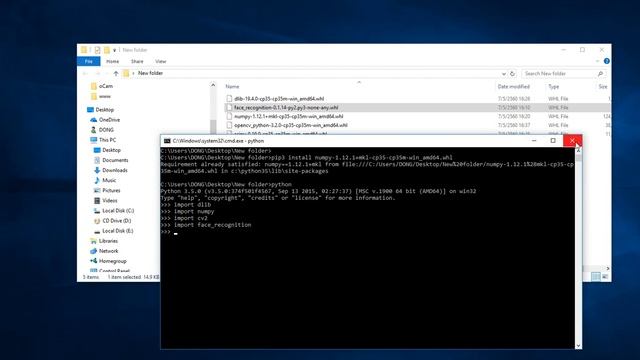Open the Share ribbon tab
The image size is (640, 360).
click(137, 61)
